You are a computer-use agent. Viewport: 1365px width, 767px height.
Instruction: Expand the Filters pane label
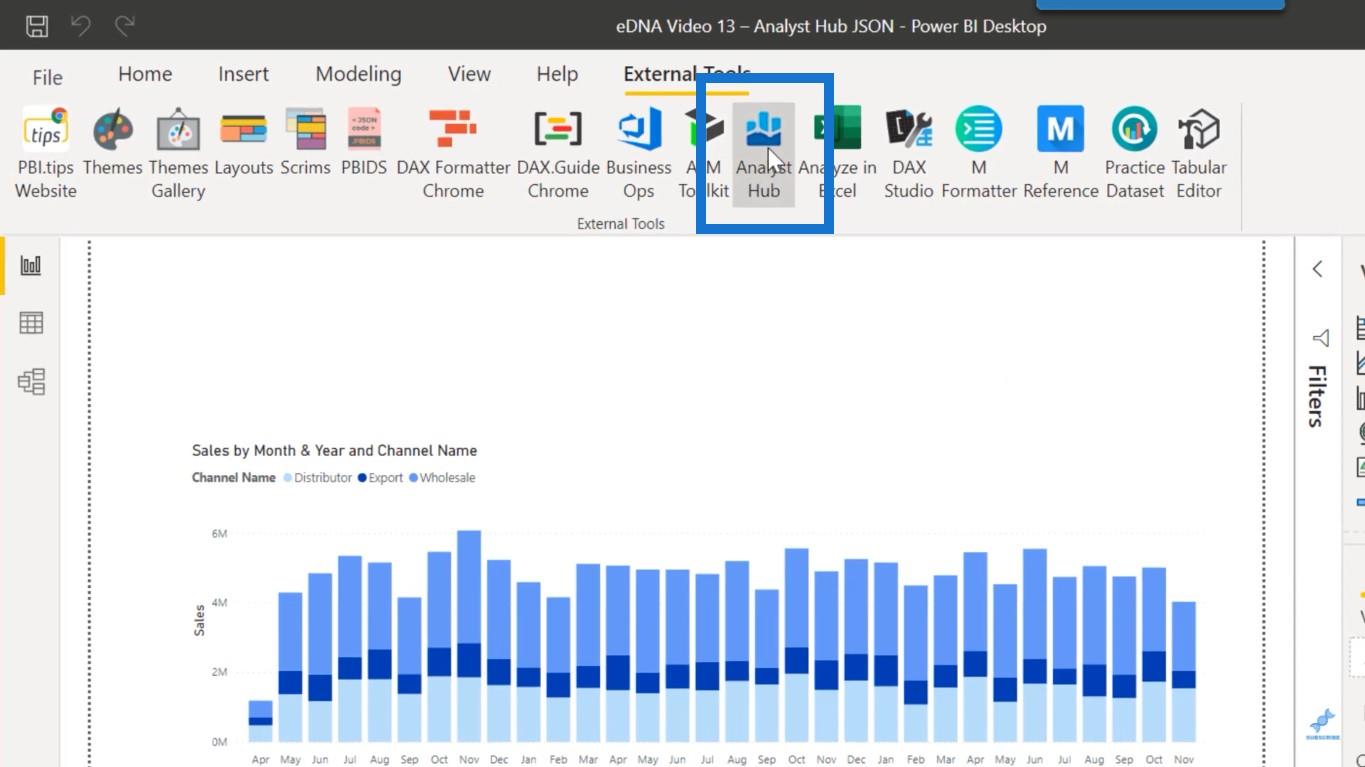click(x=1318, y=396)
